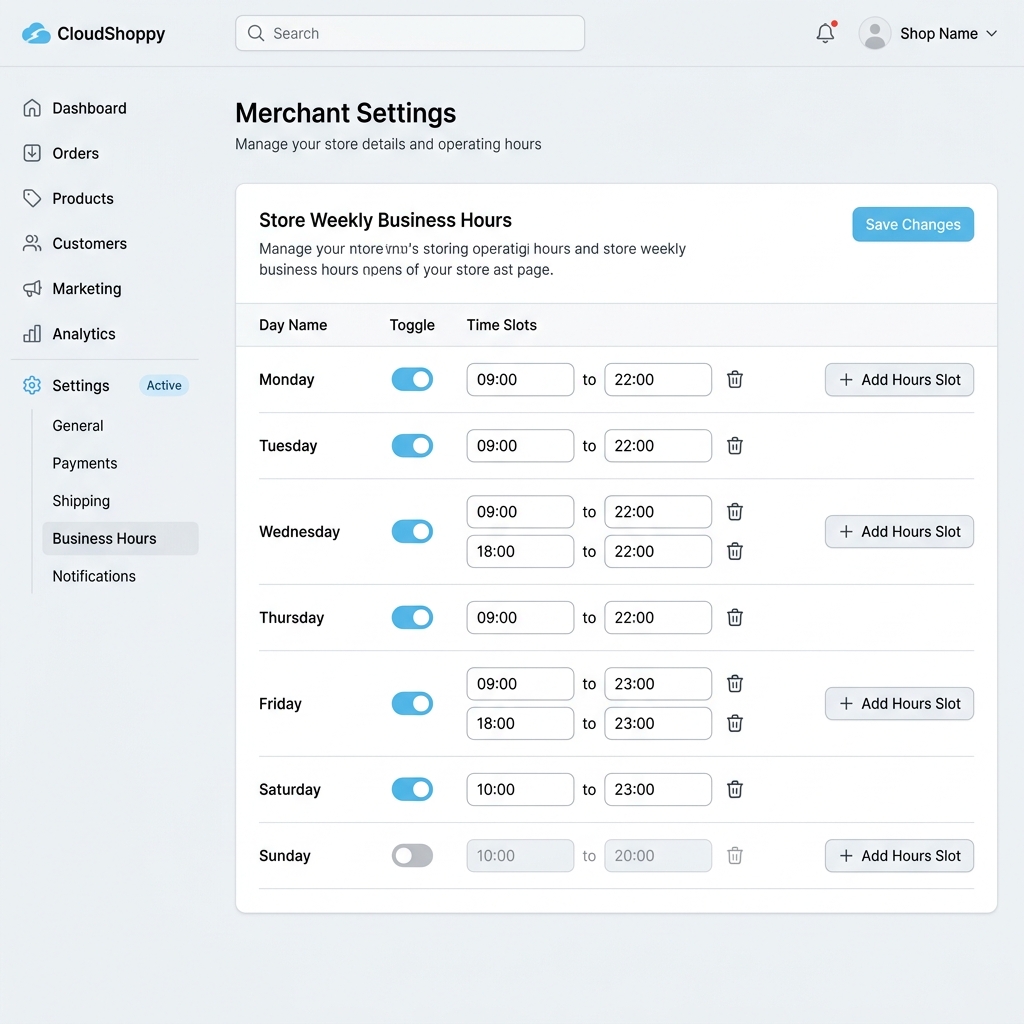Click Save Changes button
Screen dimensions: 1024x1024
(x=913, y=224)
